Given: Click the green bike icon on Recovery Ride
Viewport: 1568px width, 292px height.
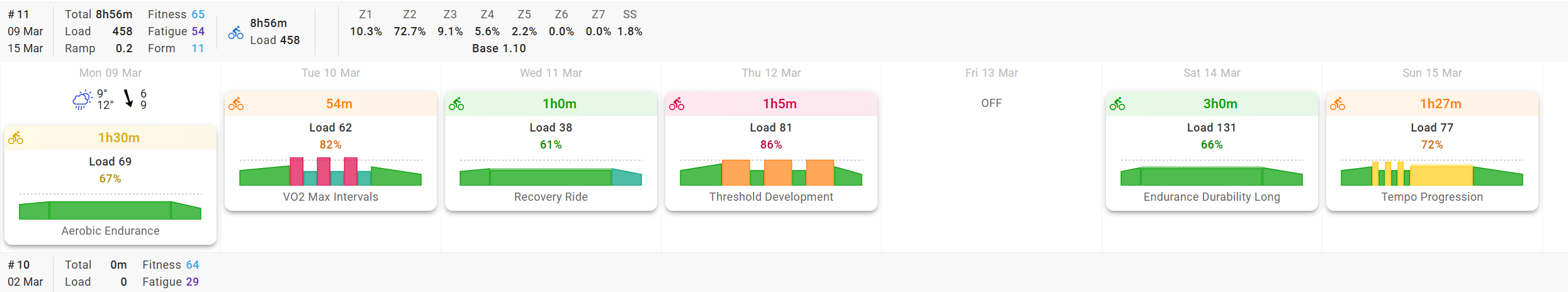Looking at the screenshot, I should point(456,104).
